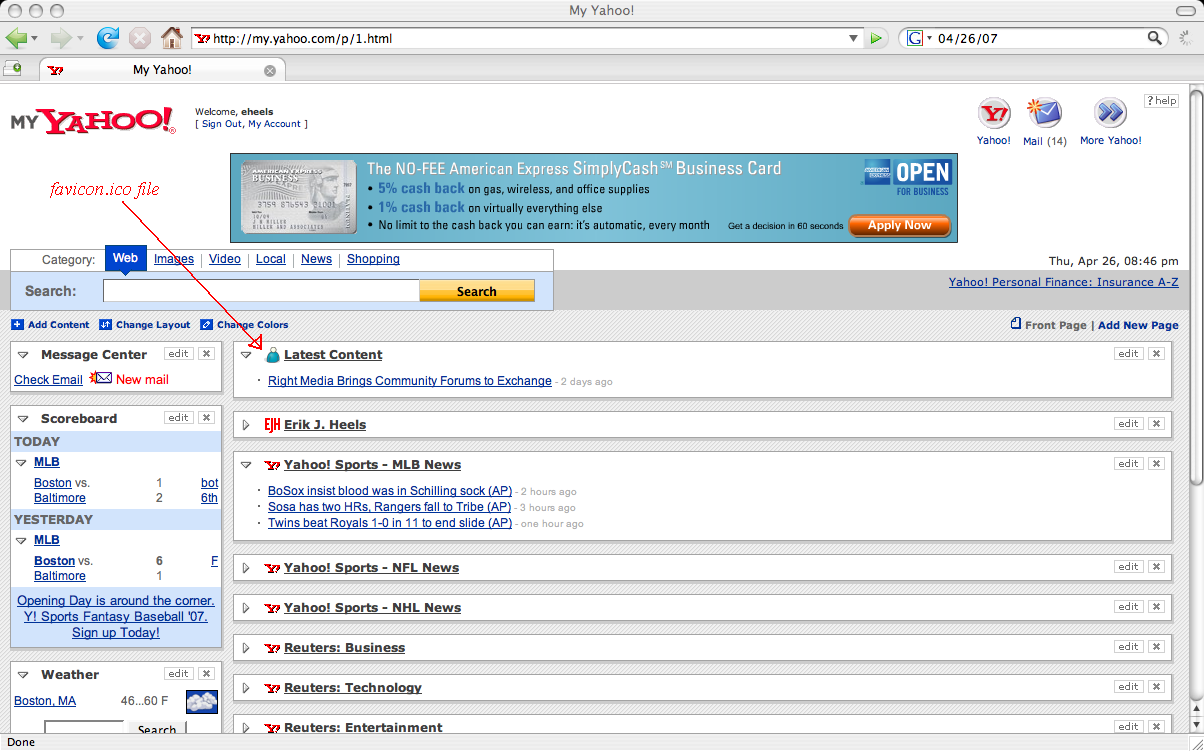The image size is (1204, 751).
Task: Click the Latest Content module icon
Action: coord(272,354)
